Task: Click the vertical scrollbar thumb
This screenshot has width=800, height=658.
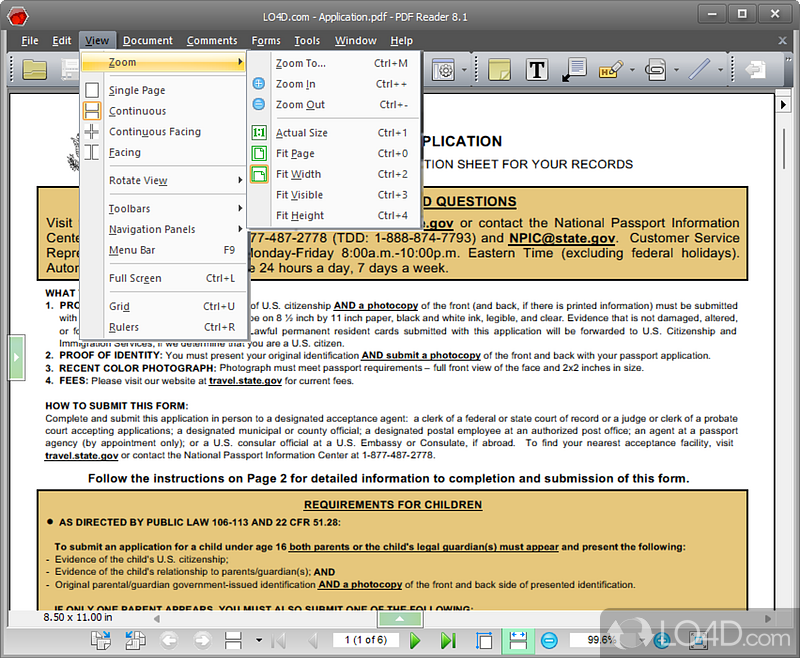Action: 784,149
